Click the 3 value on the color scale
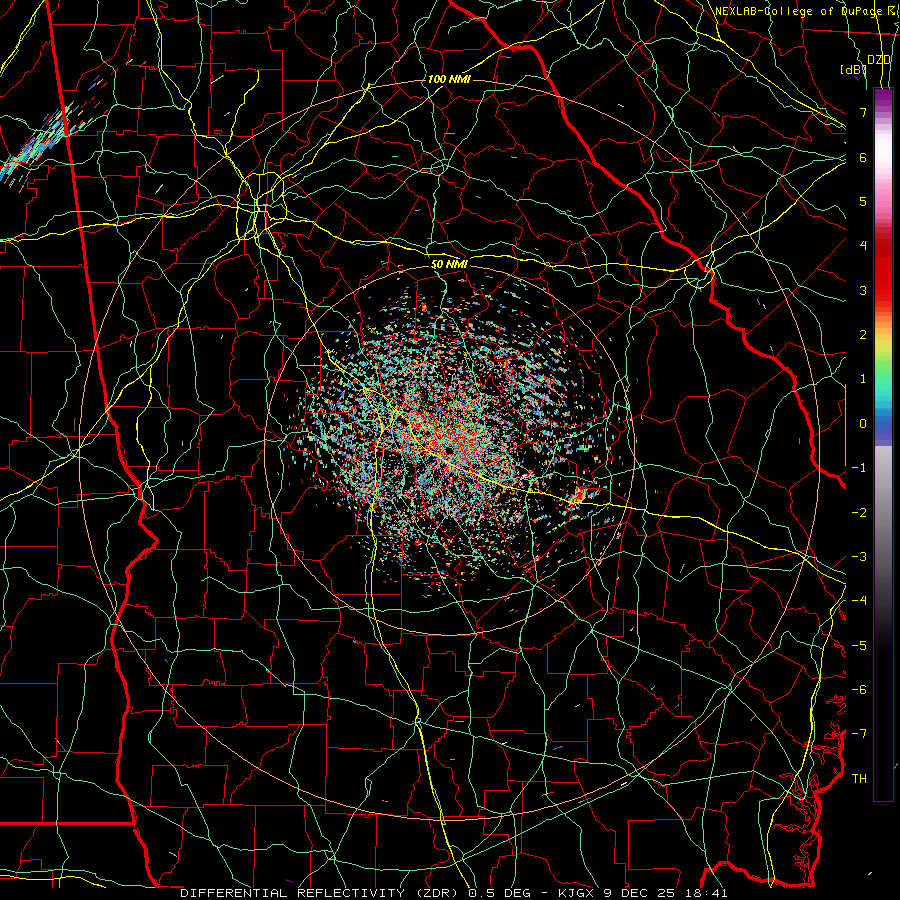900x900 pixels. coord(863,290)
